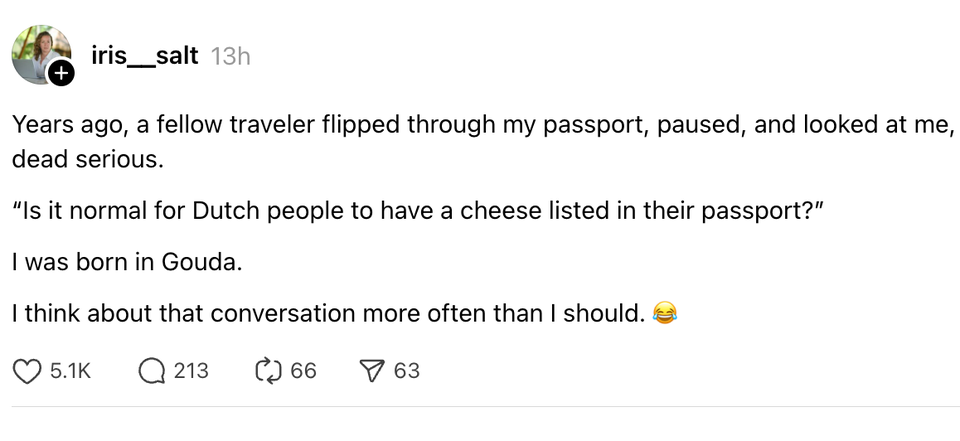View the 213 replies count
The width and height of the screenshot is (960, 441).
click(191, 371)
